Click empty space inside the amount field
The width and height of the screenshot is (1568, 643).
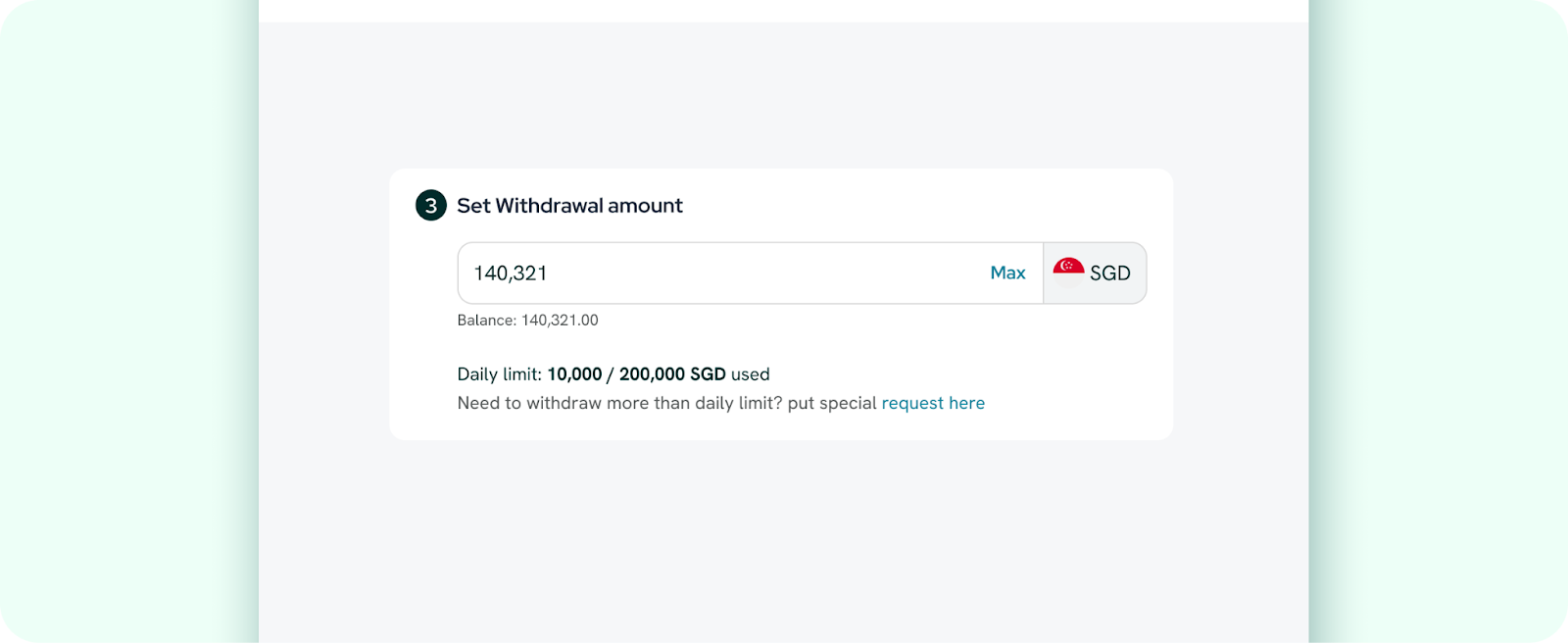click(764, 273)
